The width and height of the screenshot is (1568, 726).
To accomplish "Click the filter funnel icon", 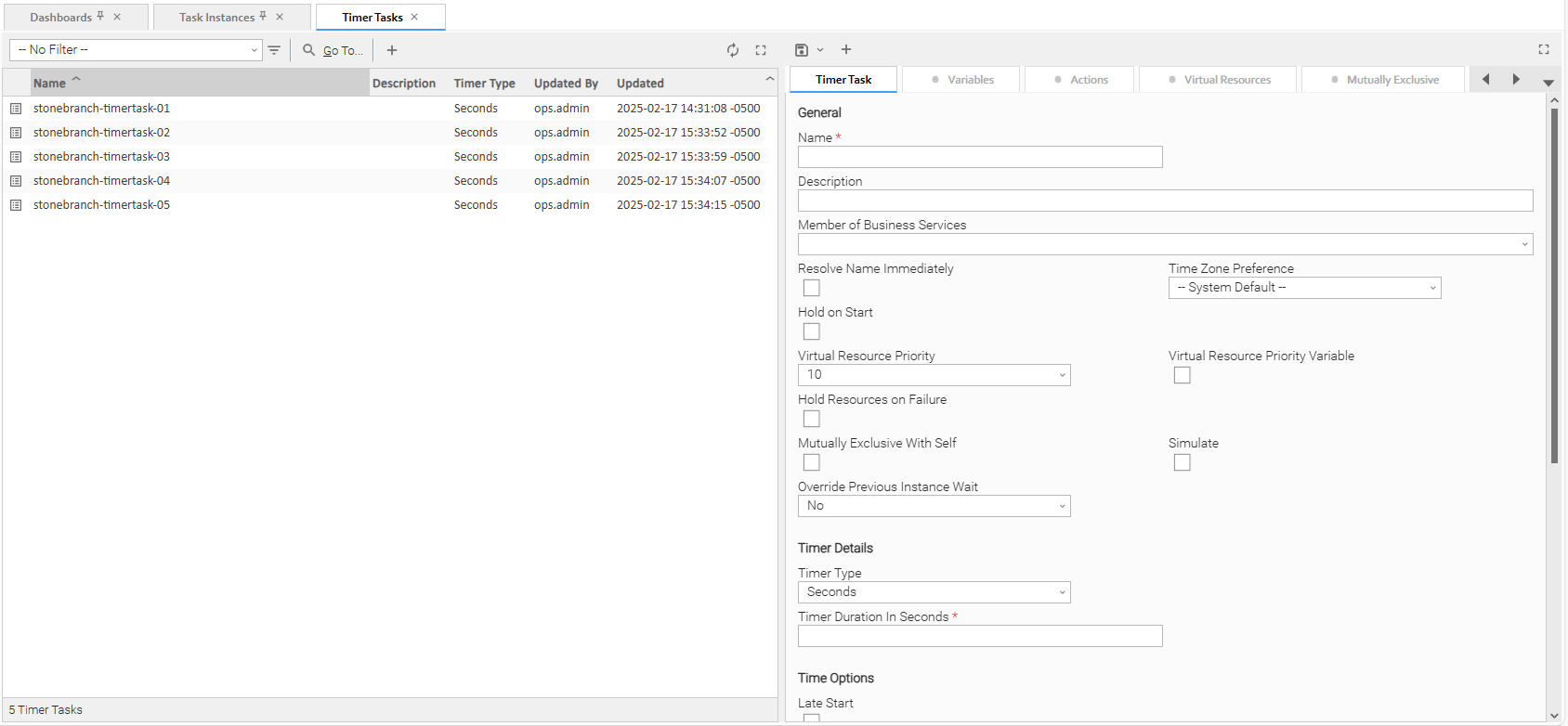I will click(274, 50).
